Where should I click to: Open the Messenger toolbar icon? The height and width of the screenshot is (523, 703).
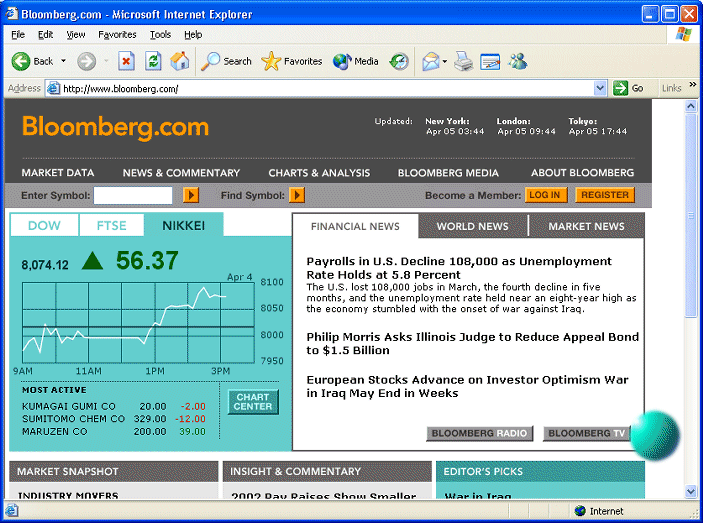[517, 61]
